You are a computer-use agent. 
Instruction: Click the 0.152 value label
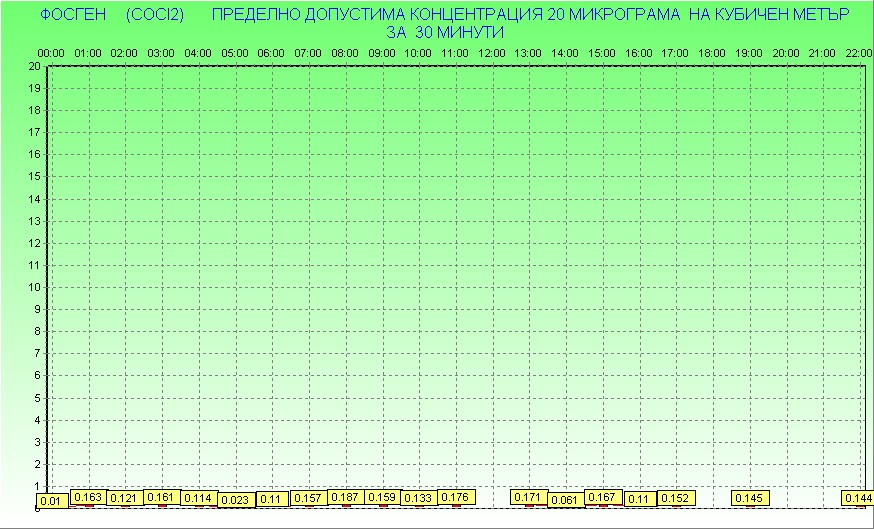tap(676, 498)
